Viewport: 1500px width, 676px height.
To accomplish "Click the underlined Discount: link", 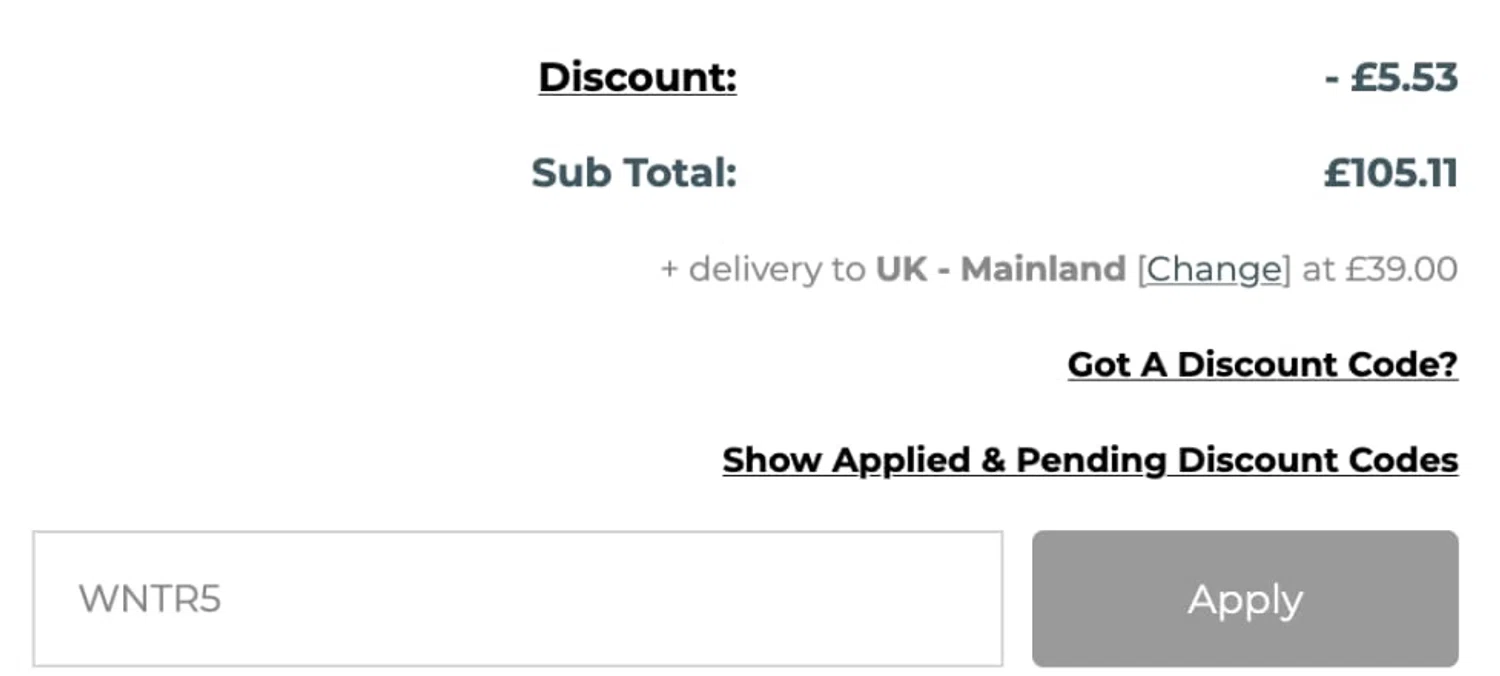I will click(x=637, y=77).
